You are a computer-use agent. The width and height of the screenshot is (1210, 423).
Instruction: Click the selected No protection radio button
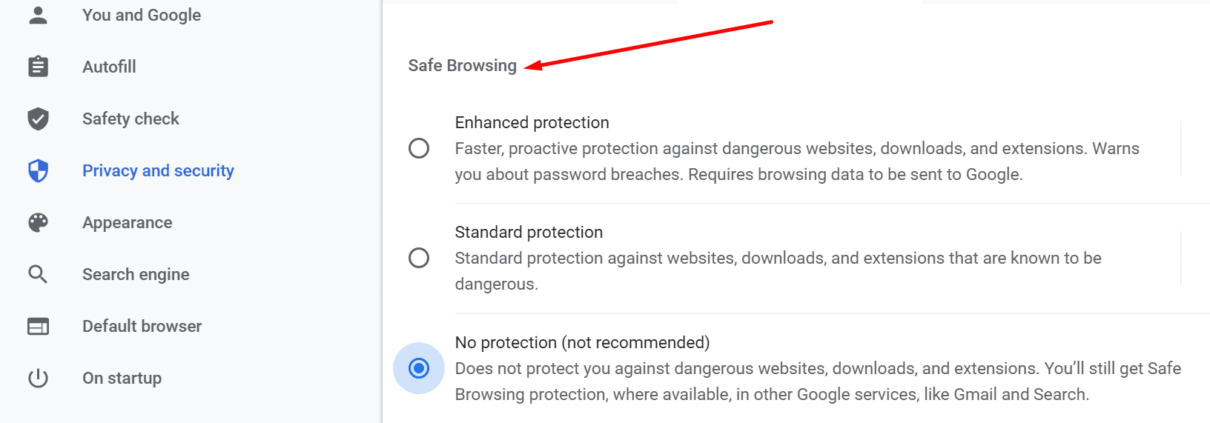point(419,368)
